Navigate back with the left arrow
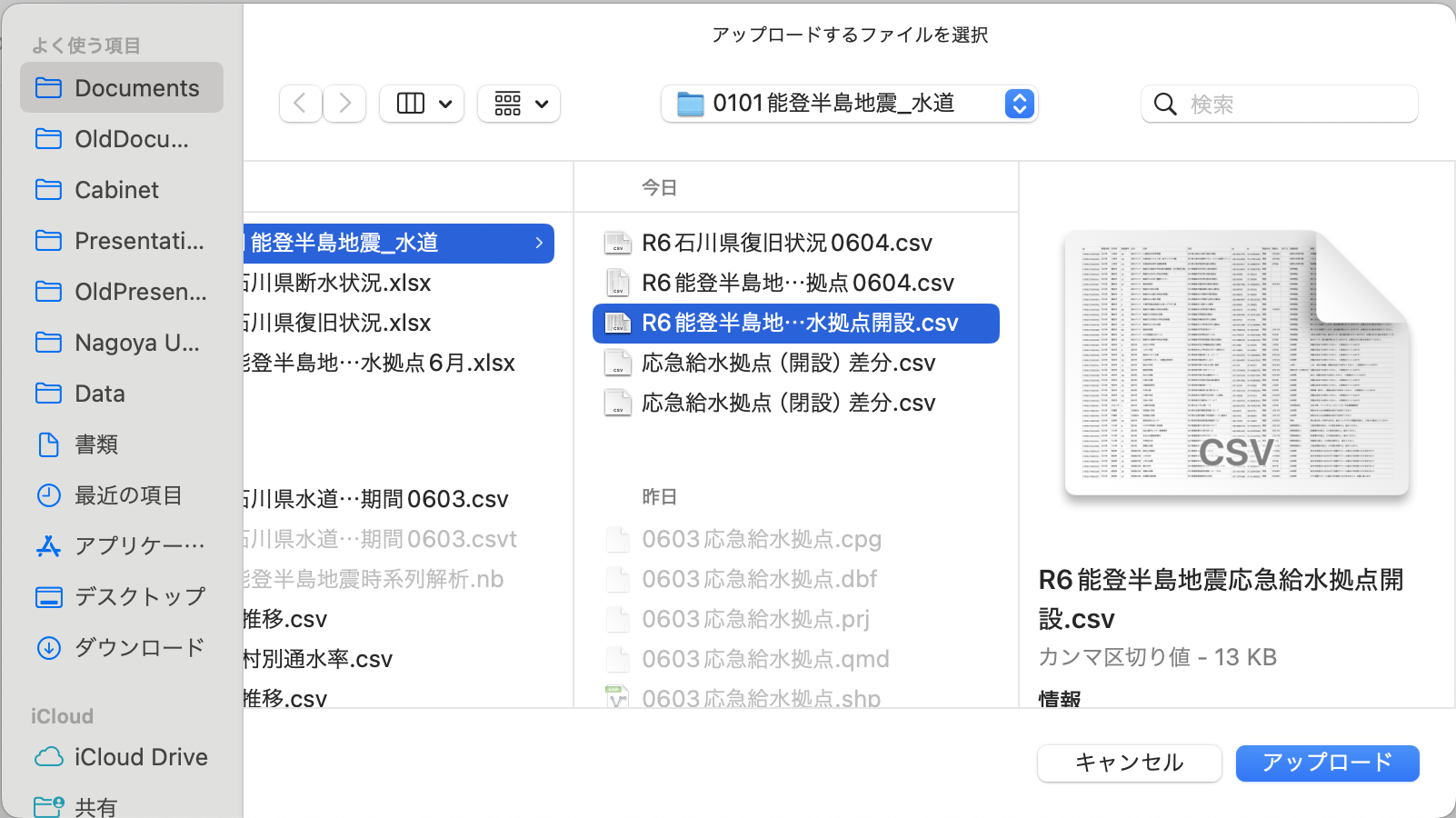Screen dimensions: 1456x818 [300, 103]
